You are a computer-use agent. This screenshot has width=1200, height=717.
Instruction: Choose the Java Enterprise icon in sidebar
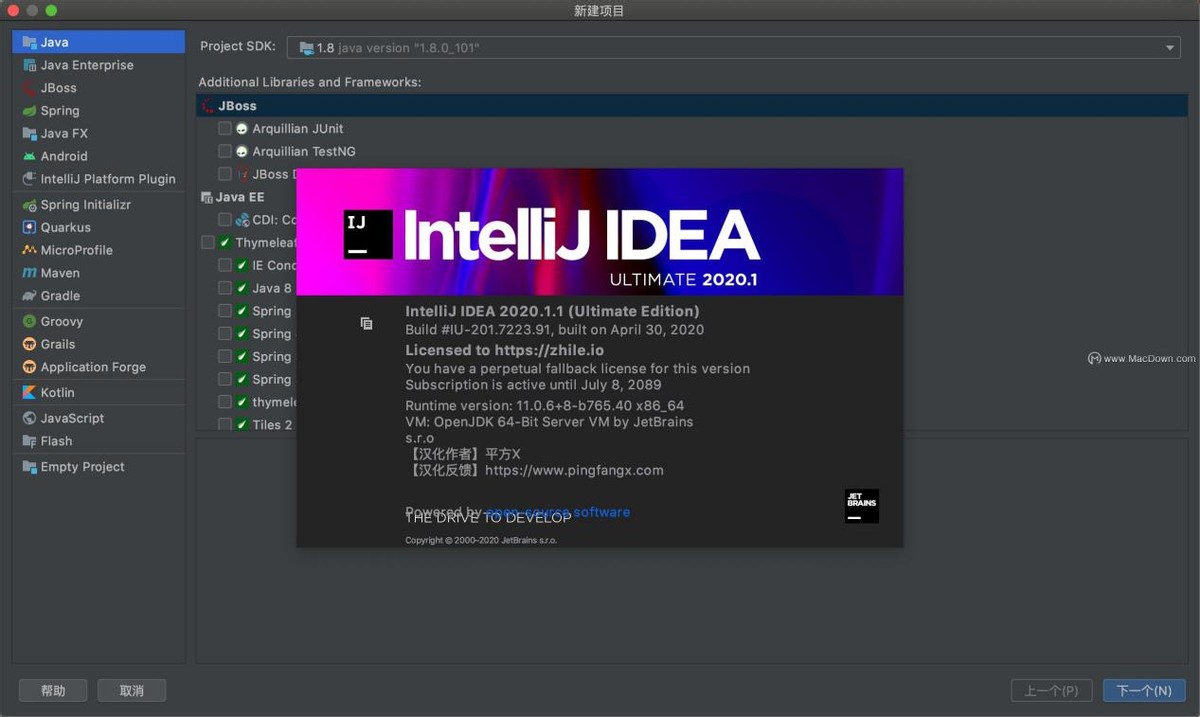[x=30, y=65]
